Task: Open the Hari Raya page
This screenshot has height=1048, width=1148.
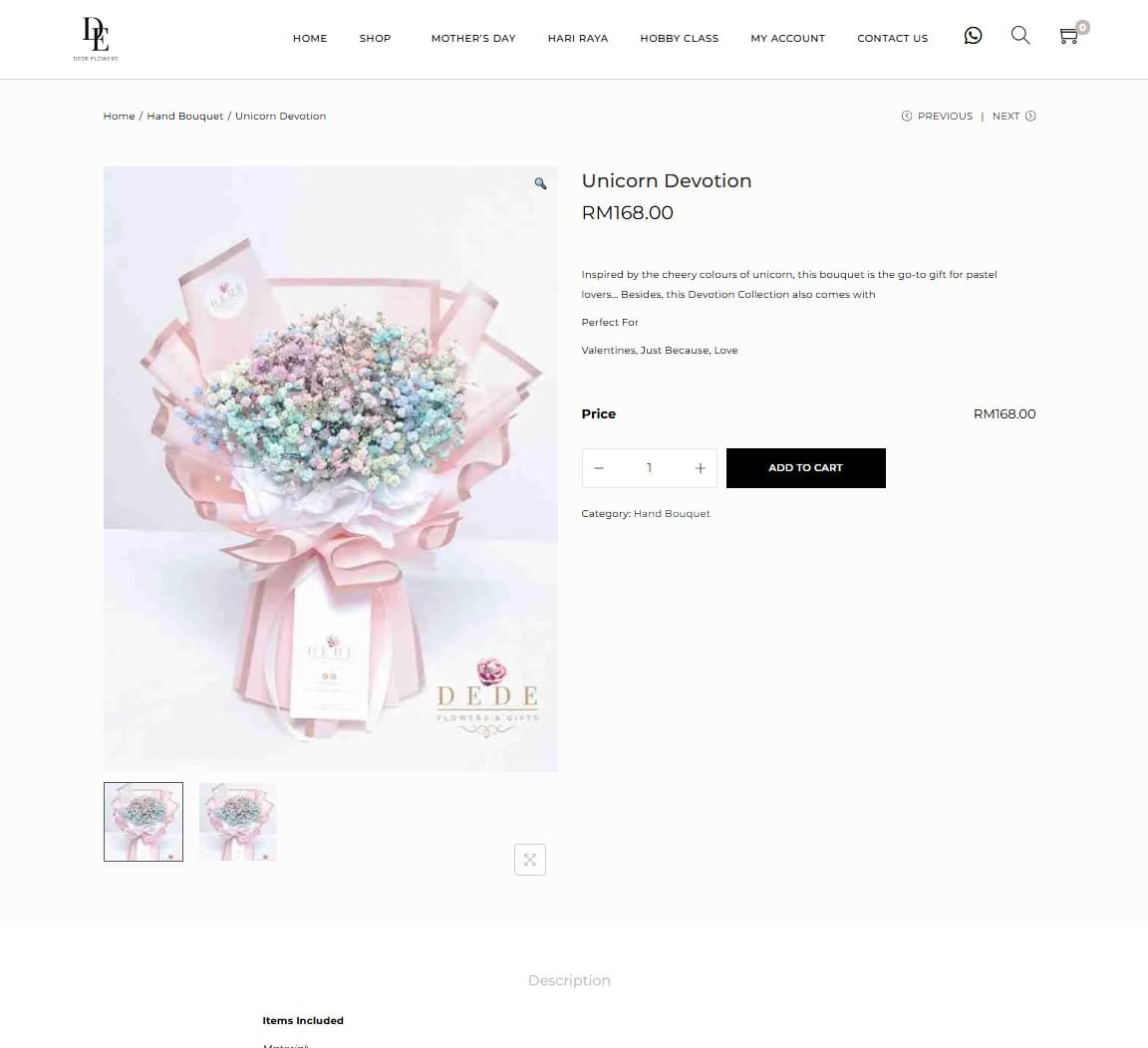Action: (x=578, y=38)
